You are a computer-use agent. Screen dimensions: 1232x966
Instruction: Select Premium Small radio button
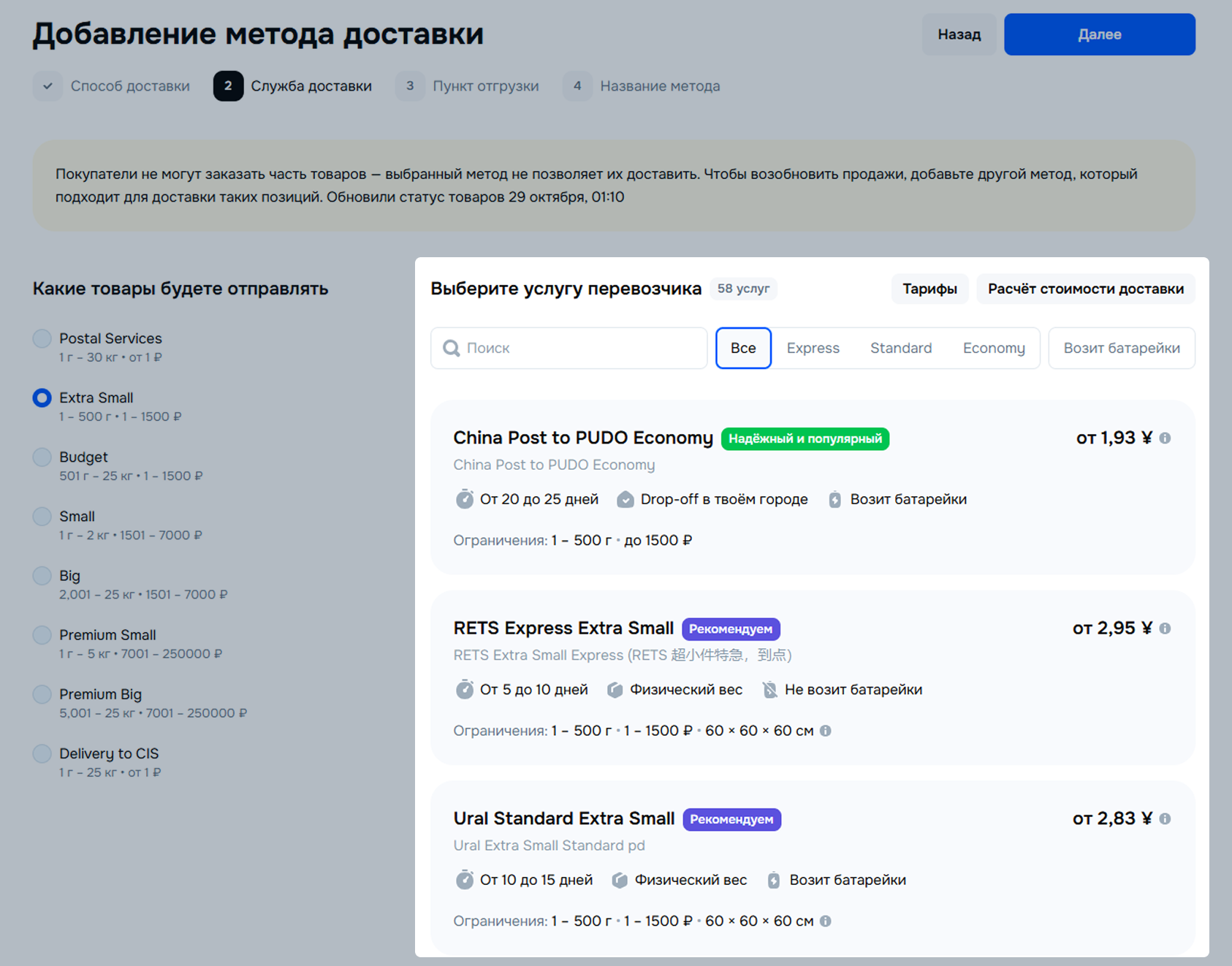tap(42, 635)
